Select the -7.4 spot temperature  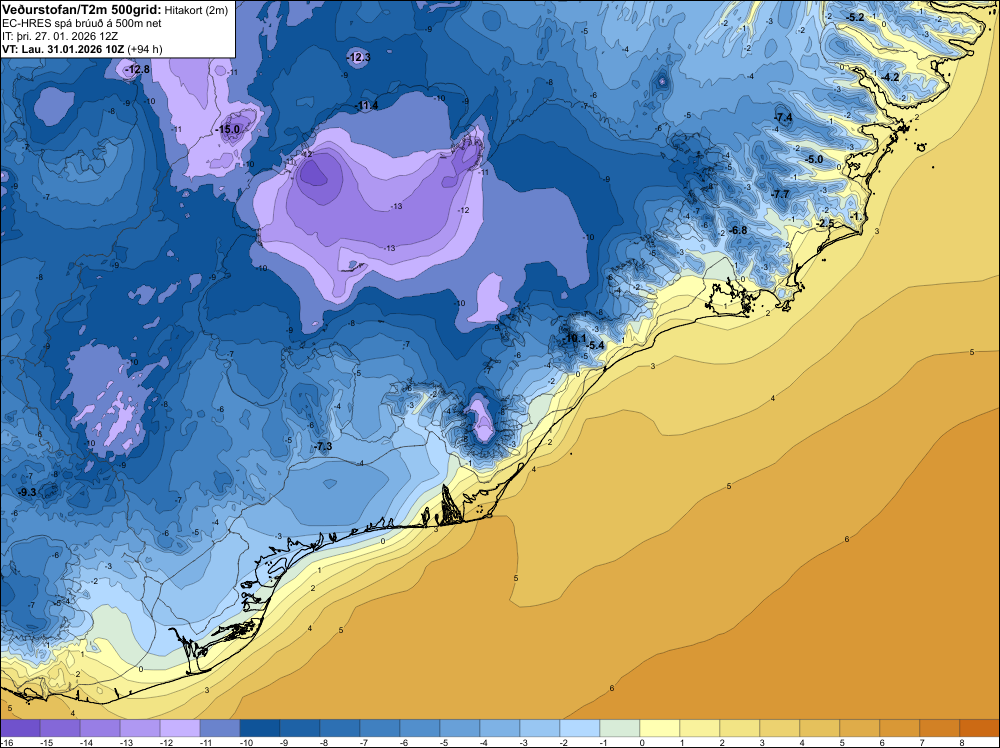pyautogui.click(x=783, y=118)
